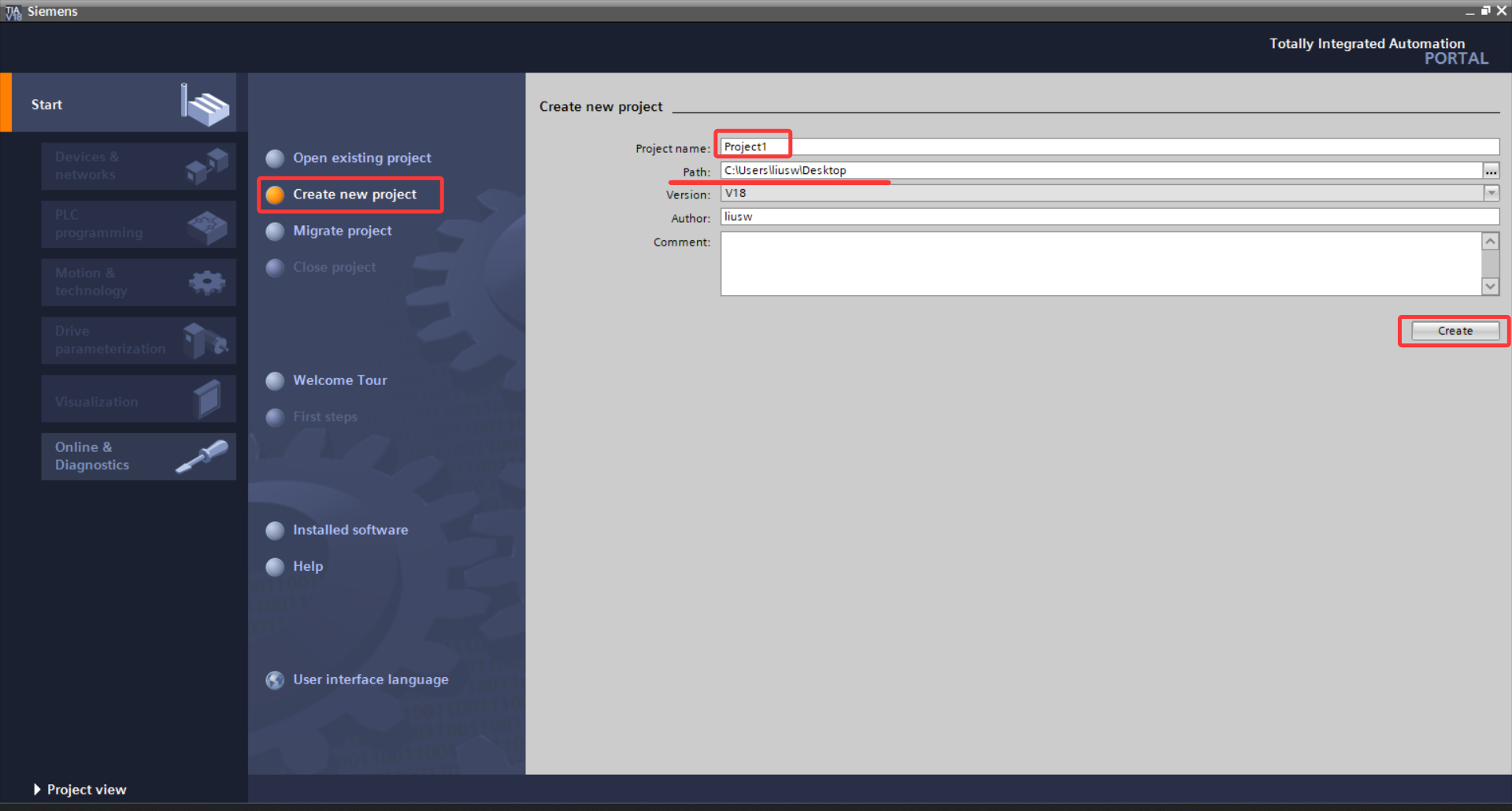The image size is (1512, 811).
Task: Select Migrate project
Action: point(343,231)
